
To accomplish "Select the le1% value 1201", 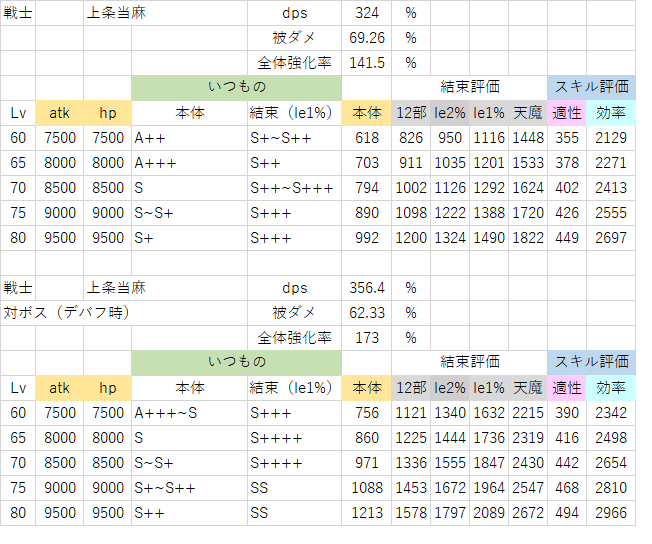I will (489, 163).
